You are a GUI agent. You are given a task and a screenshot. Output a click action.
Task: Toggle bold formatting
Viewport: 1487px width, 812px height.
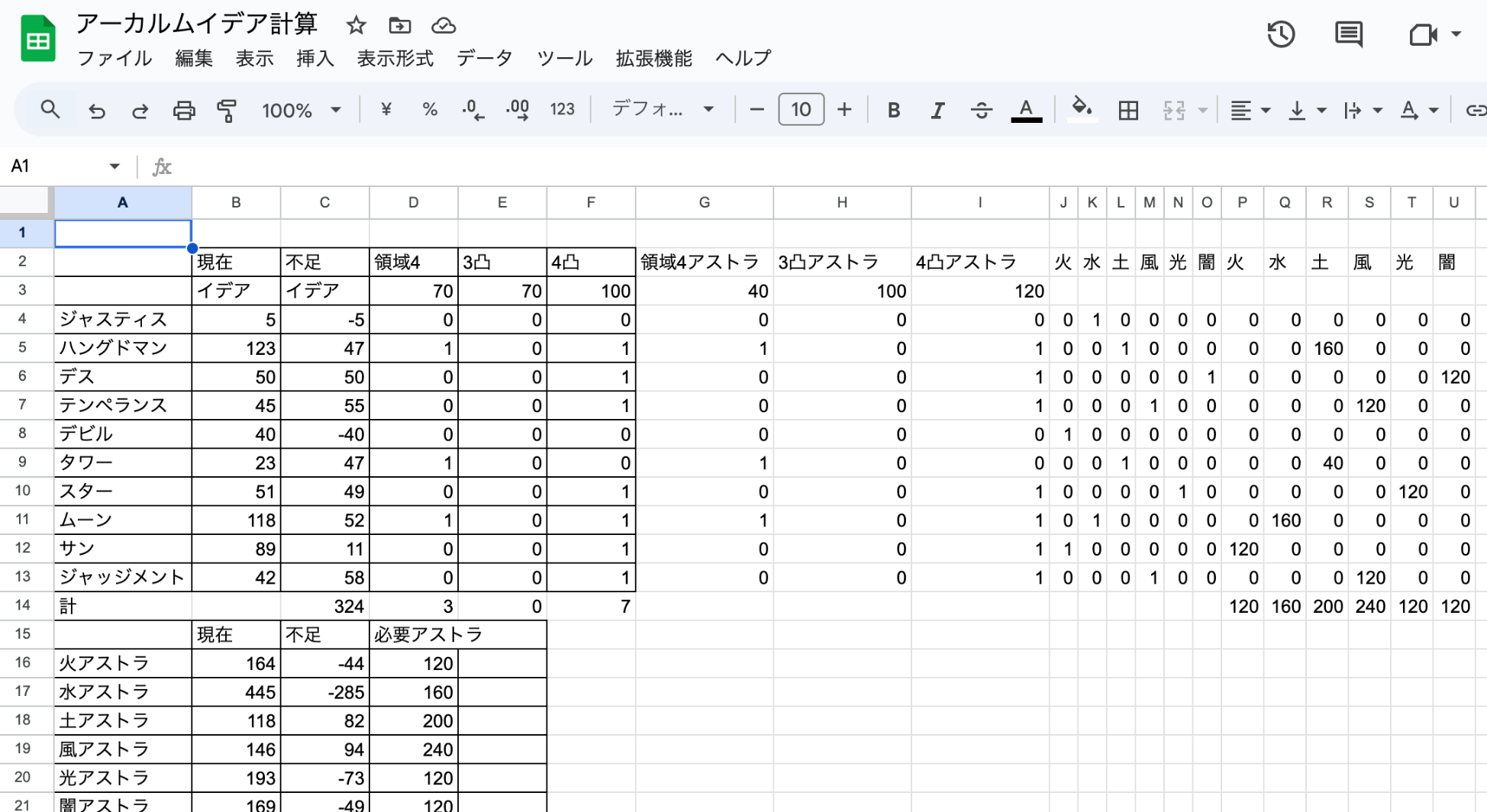(x=893, y=111)
